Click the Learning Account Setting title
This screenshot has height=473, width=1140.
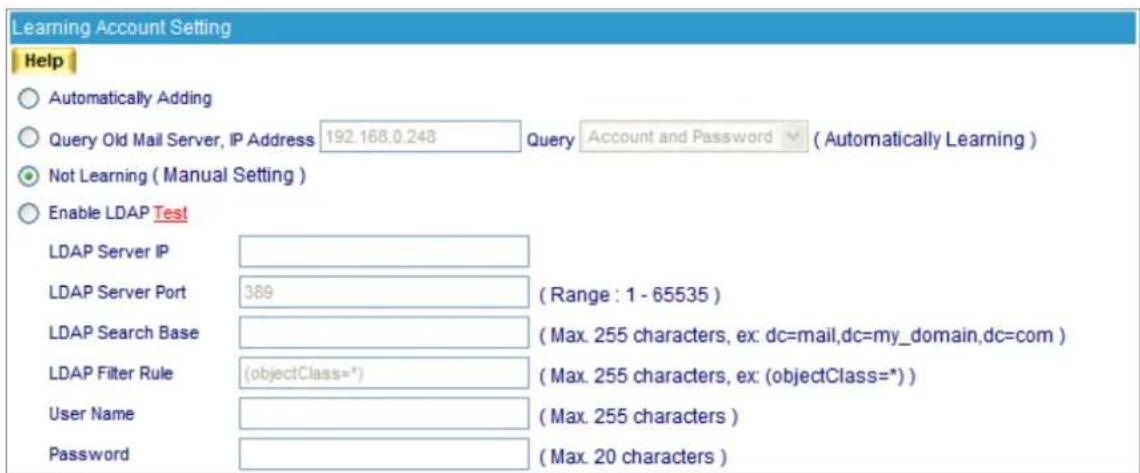click(122, 28)
